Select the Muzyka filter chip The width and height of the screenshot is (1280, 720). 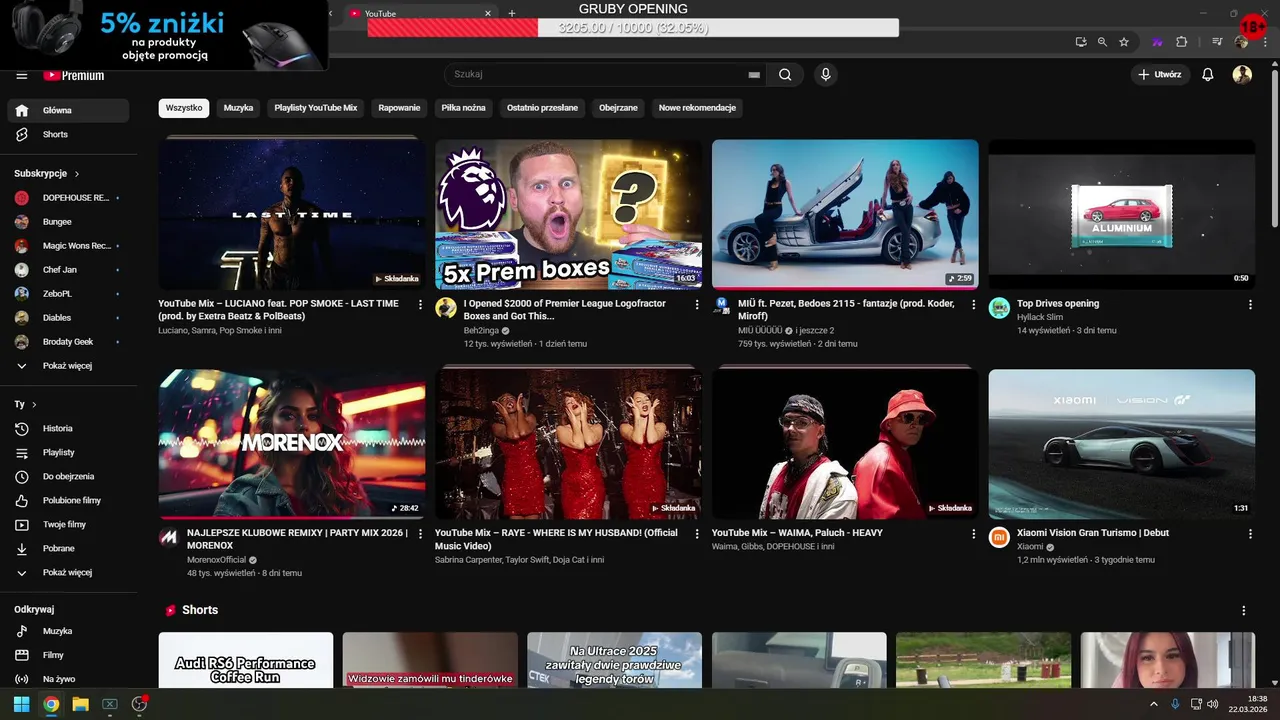pos(238,108)
